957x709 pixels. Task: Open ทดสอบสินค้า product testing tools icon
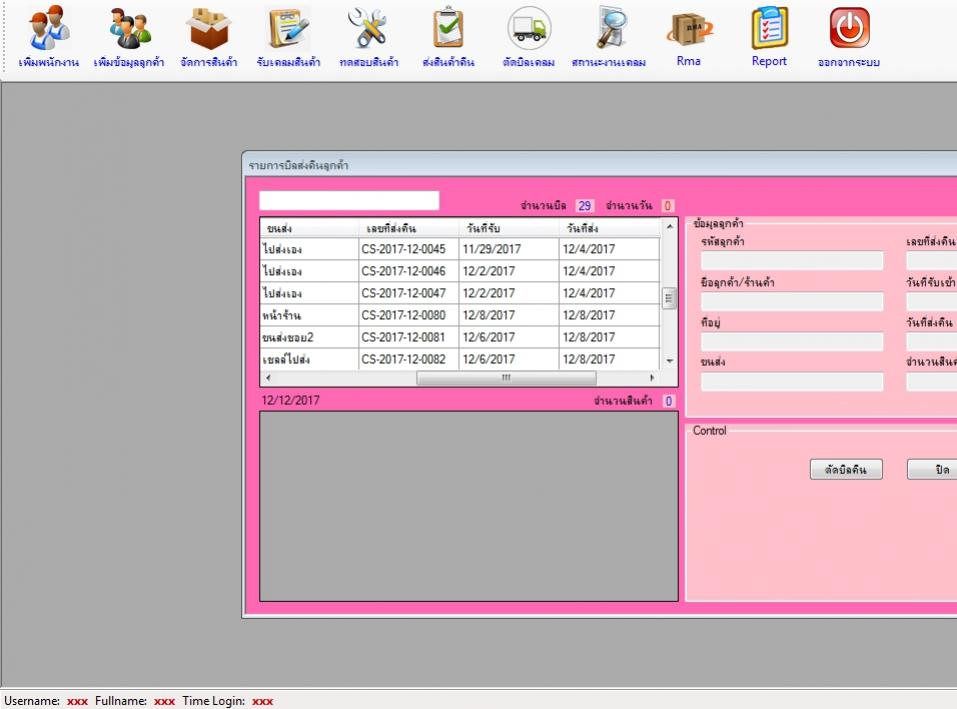click(369, 37)
